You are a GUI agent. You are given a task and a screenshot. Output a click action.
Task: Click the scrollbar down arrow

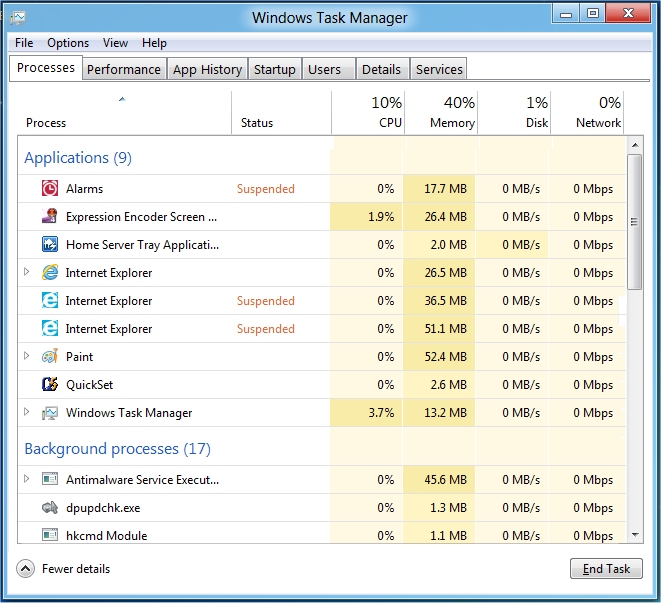click(635, 535)
